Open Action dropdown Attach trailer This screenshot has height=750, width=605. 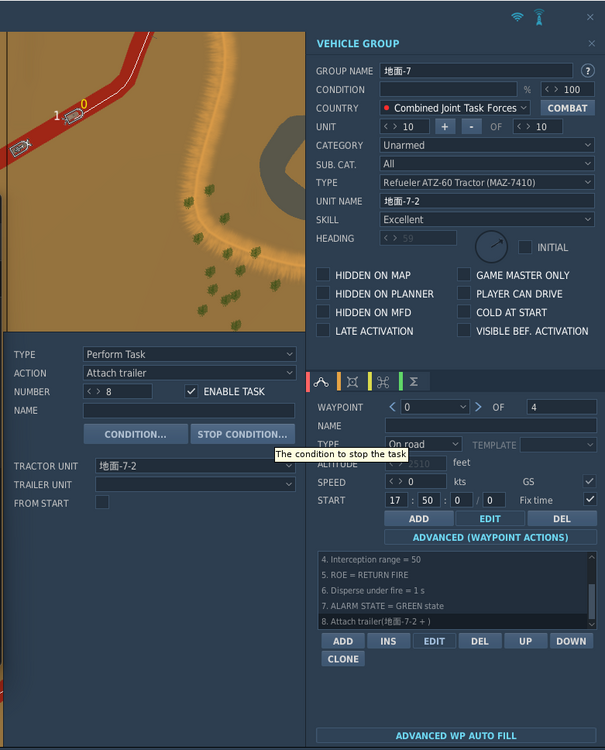pos(189,373)
